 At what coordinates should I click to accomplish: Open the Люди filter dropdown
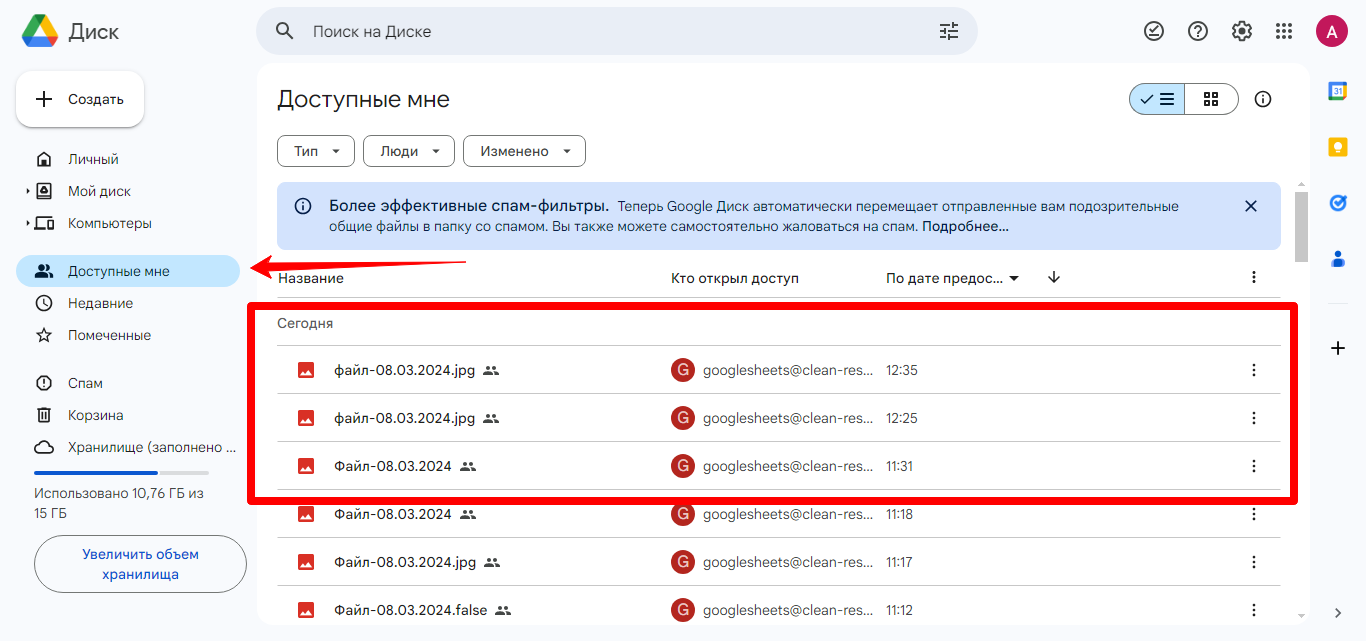409,151
